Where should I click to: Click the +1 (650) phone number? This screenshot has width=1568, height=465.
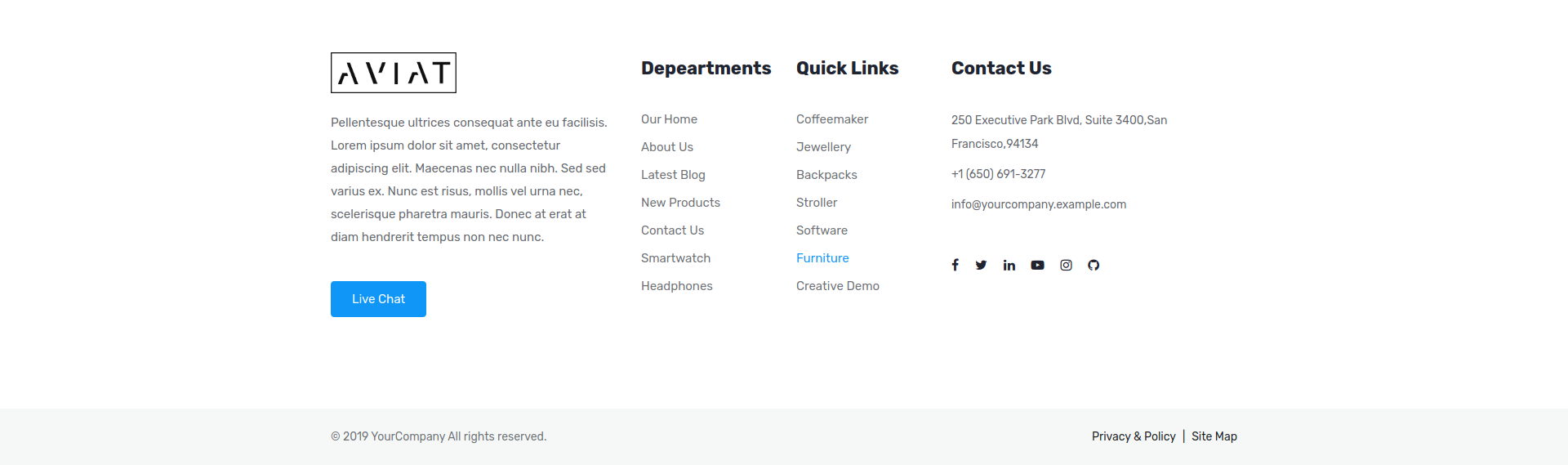[x=998, y=174]
